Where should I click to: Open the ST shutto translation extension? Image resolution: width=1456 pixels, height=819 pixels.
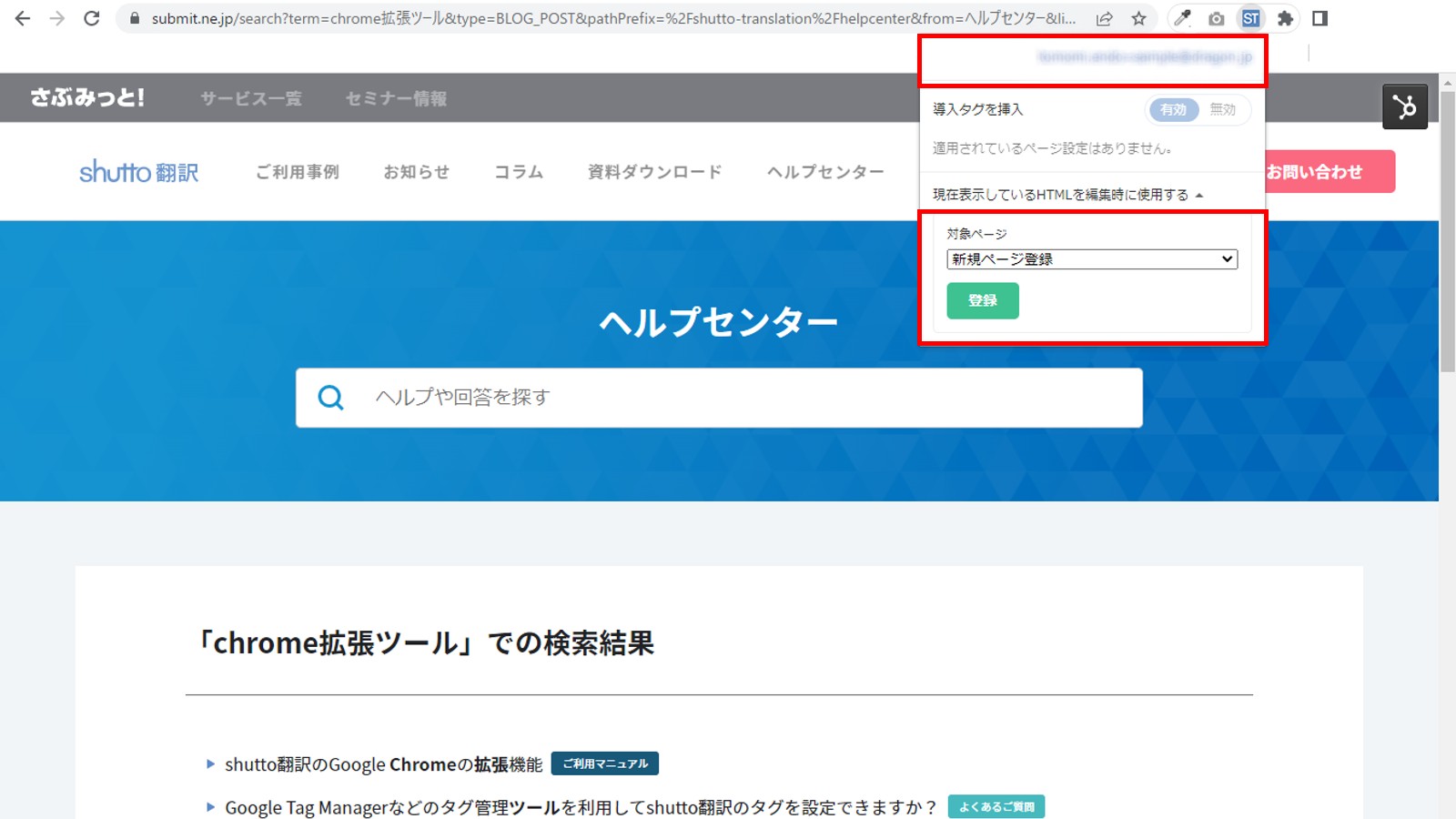click(x=1252, y=18)
